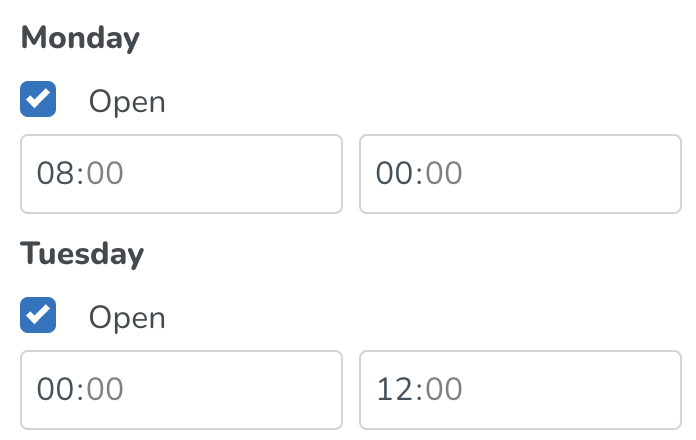Viewport: 696px width, 440px height.
Task: Select the minutes in Monday's 08:00 opening time
Action: [x=105, y=174]
